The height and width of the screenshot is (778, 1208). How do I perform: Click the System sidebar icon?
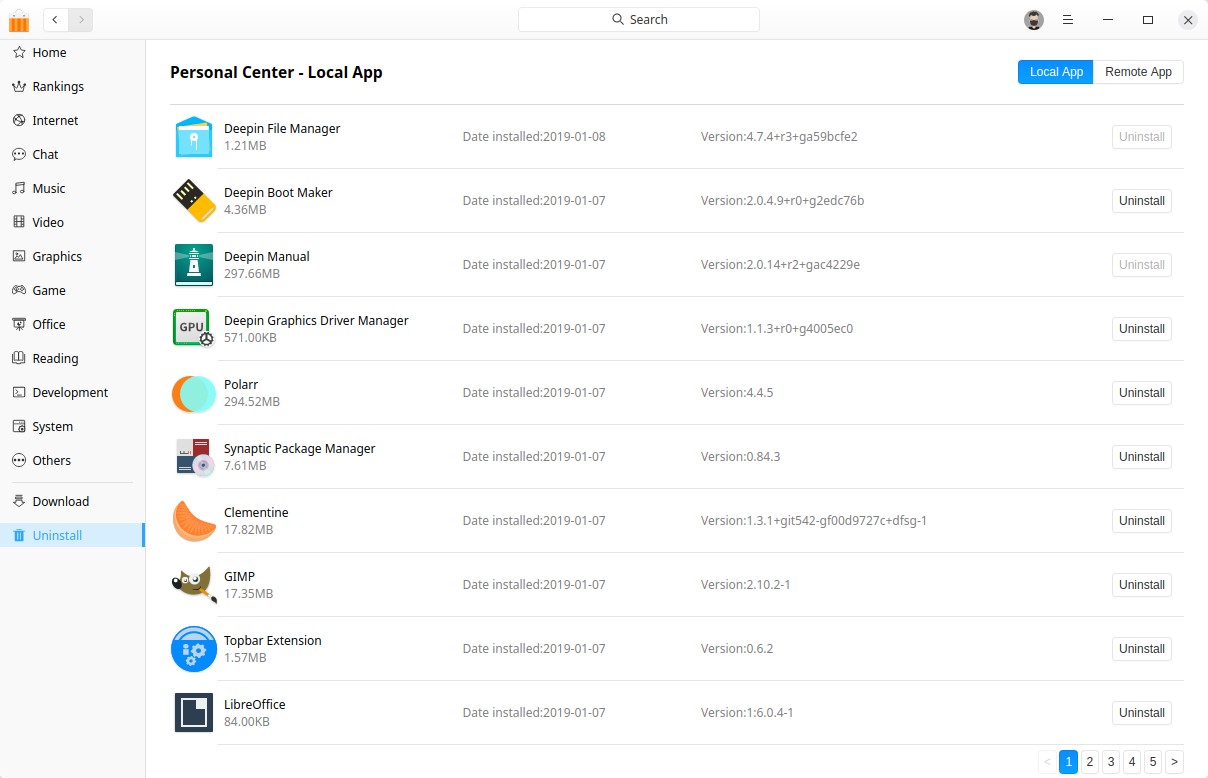click(x=19, y=426)
